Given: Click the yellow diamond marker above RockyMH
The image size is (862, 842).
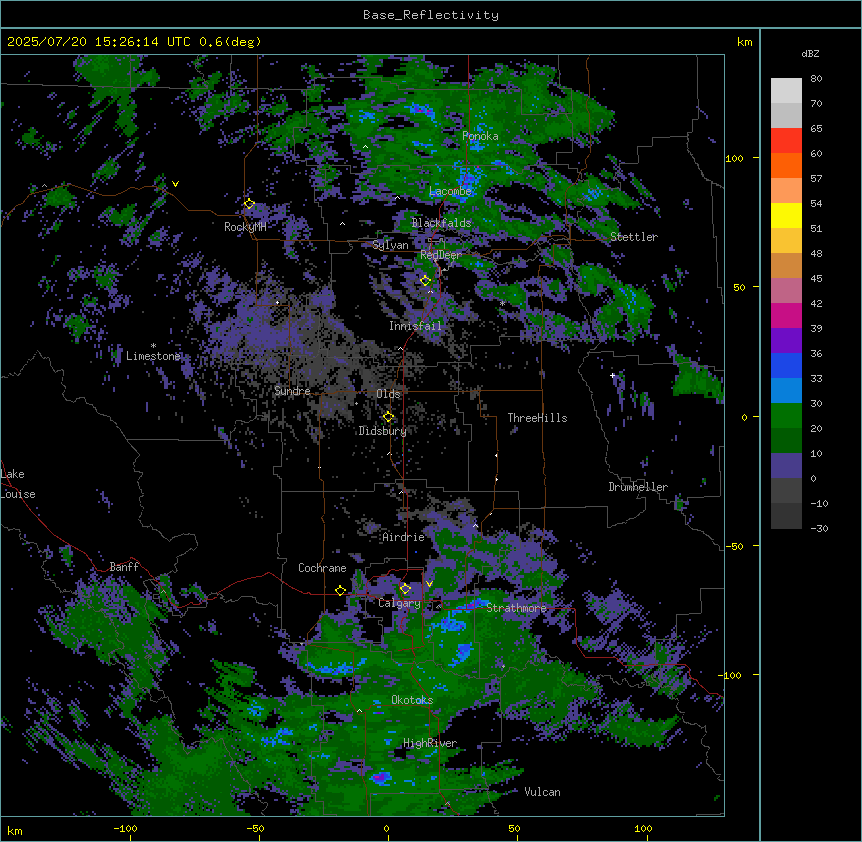Looking at the screenshot, I should pos(249,203).
